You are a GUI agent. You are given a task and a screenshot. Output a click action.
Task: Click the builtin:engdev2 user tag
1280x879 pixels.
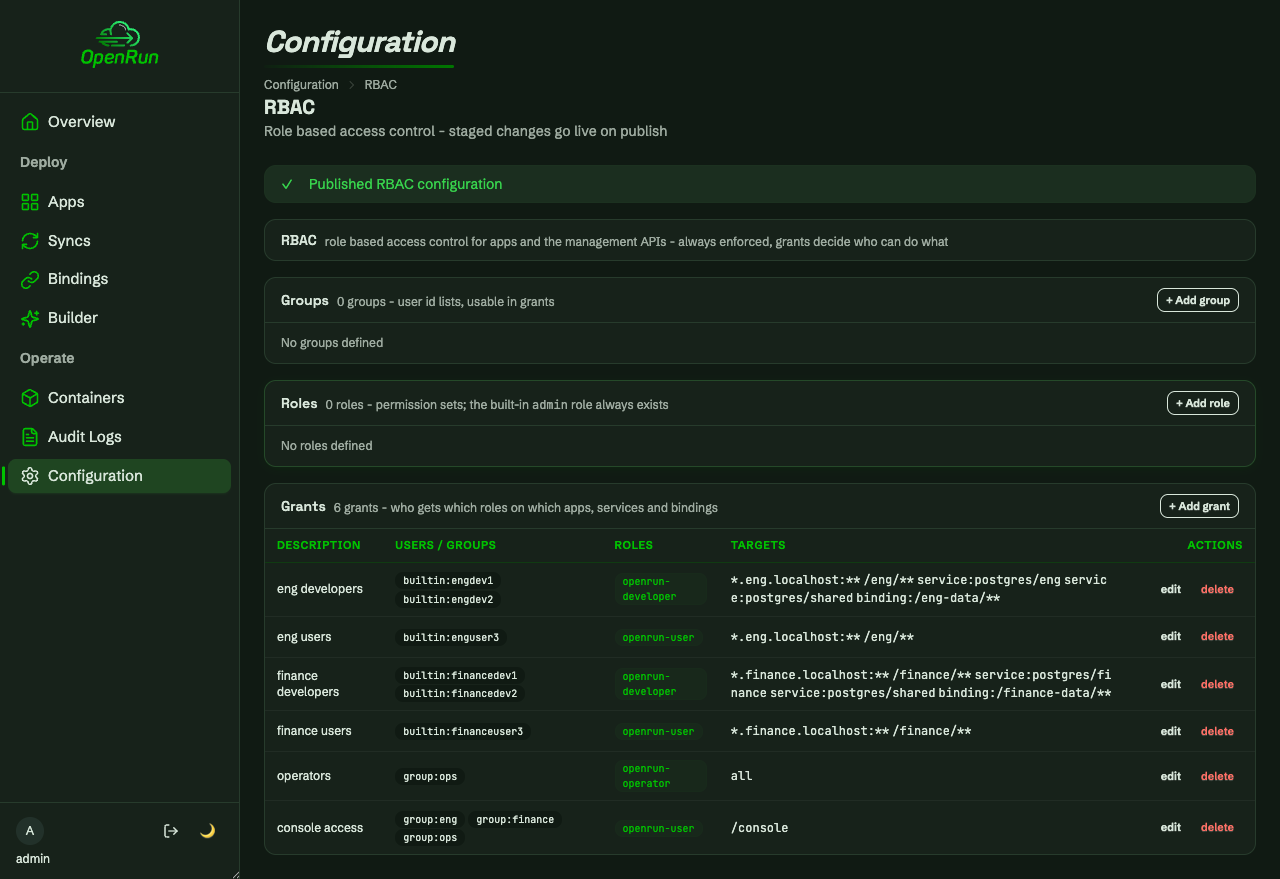click(x=448, y=599)
